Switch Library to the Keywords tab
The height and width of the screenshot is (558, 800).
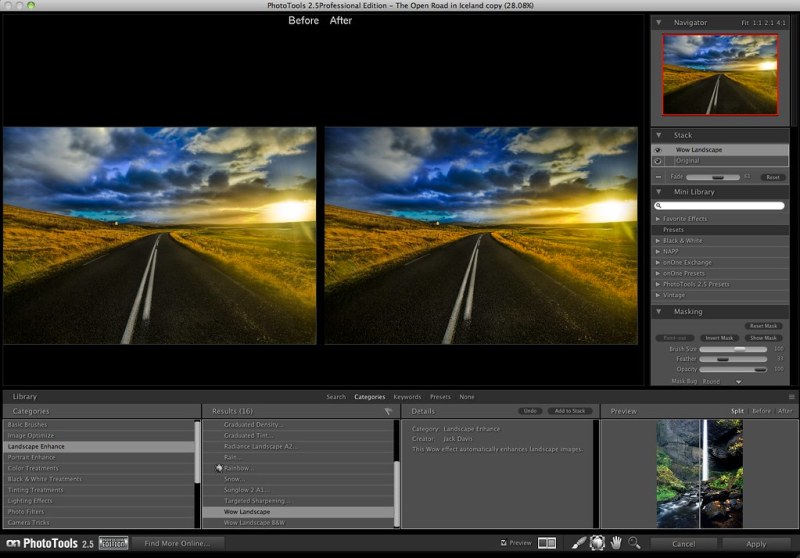click(x=407, y=397)
